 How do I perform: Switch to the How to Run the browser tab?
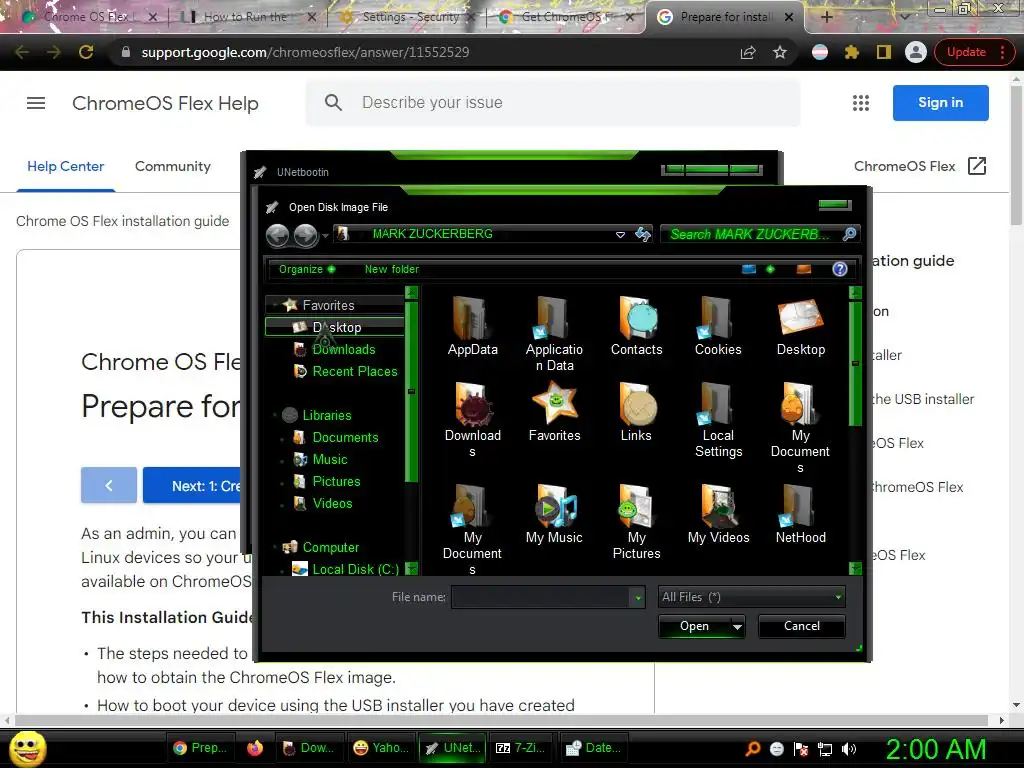[x=248, y=17]
